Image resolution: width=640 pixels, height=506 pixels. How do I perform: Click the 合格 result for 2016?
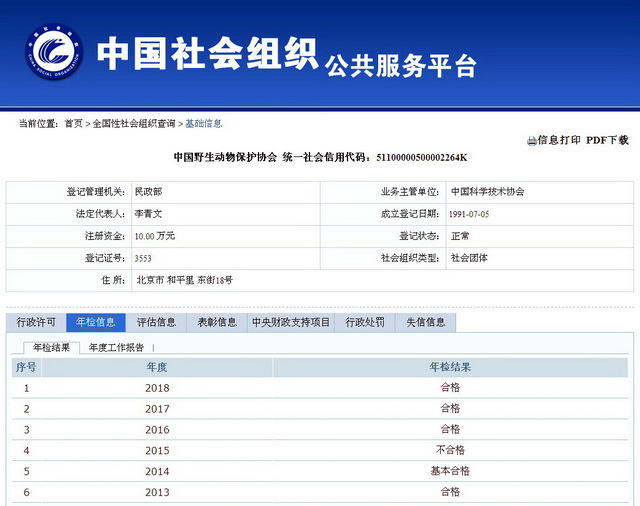click(450, 429)
